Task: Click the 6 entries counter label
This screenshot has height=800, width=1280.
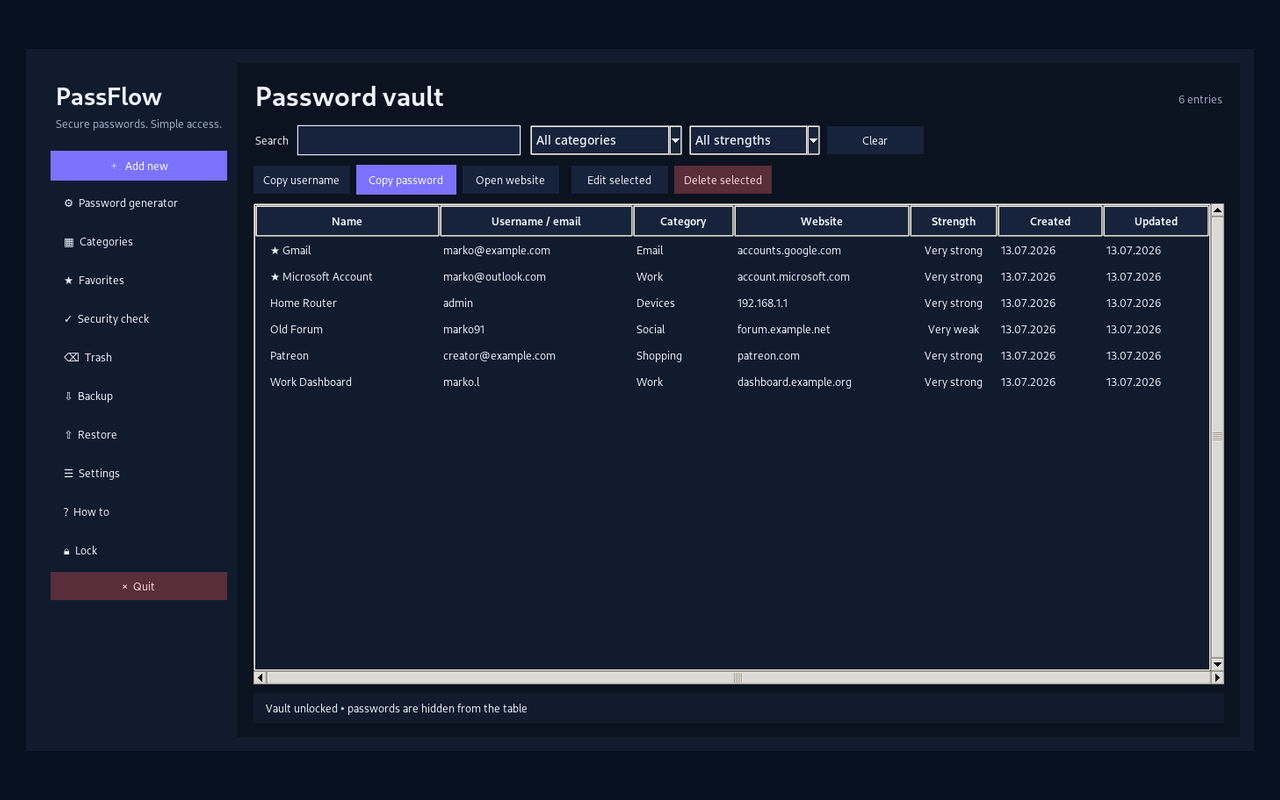Action: point(1200,99)
